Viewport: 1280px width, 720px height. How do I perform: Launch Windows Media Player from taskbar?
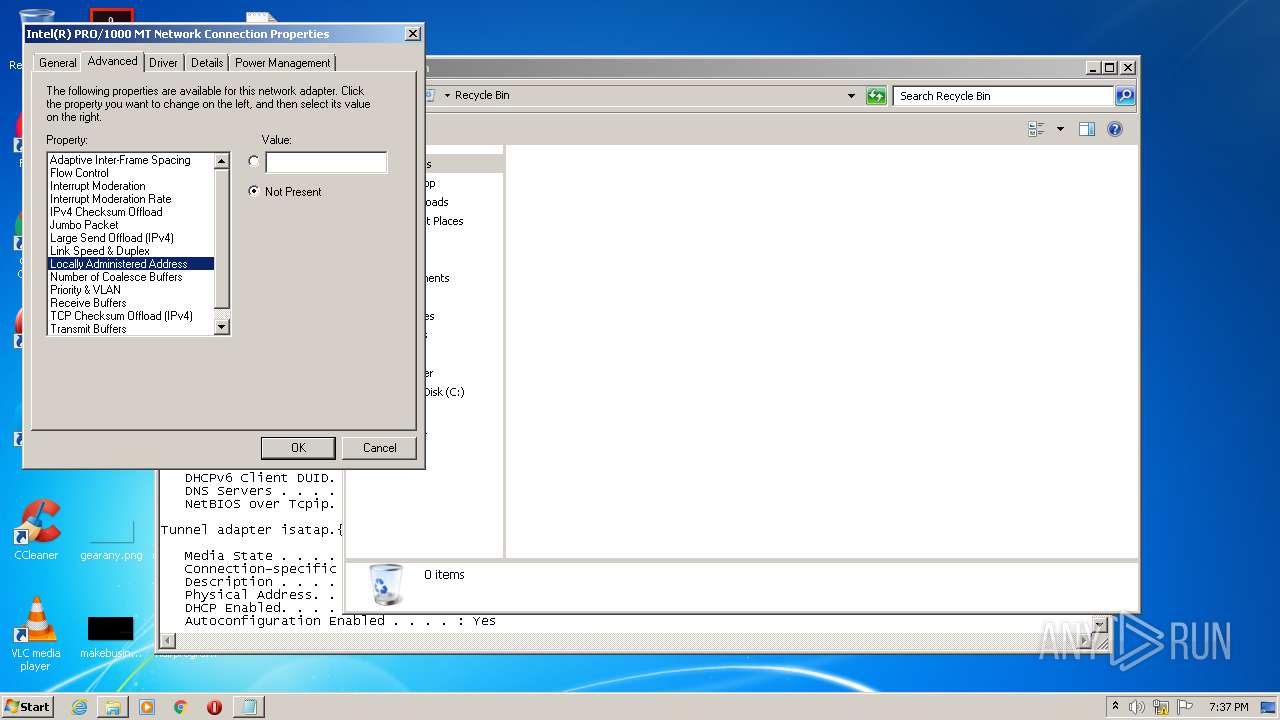[147, 707]
